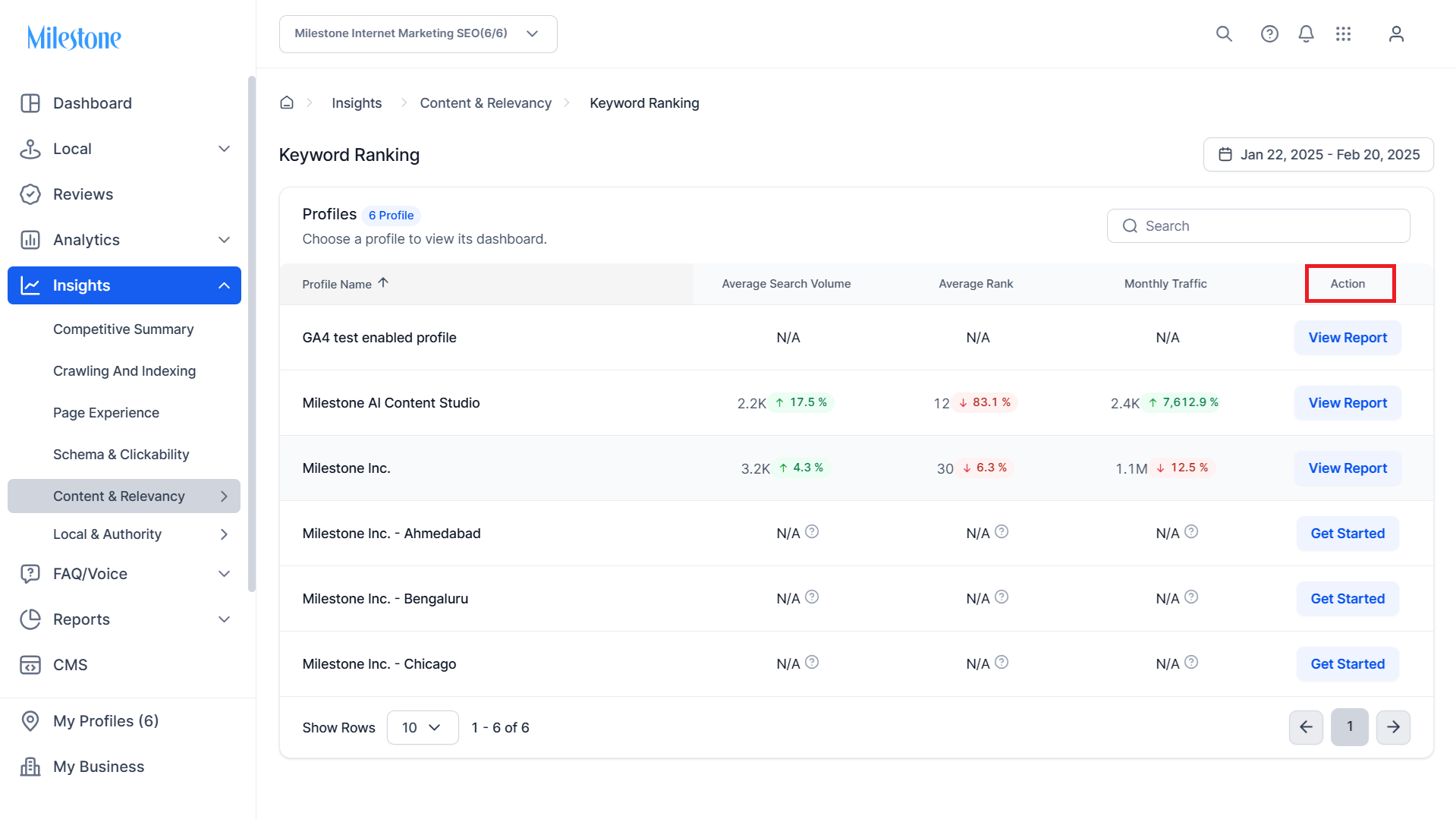Open the user account icon
Viewport: 1456px width, 819px height.
[x=1396, y=34]
